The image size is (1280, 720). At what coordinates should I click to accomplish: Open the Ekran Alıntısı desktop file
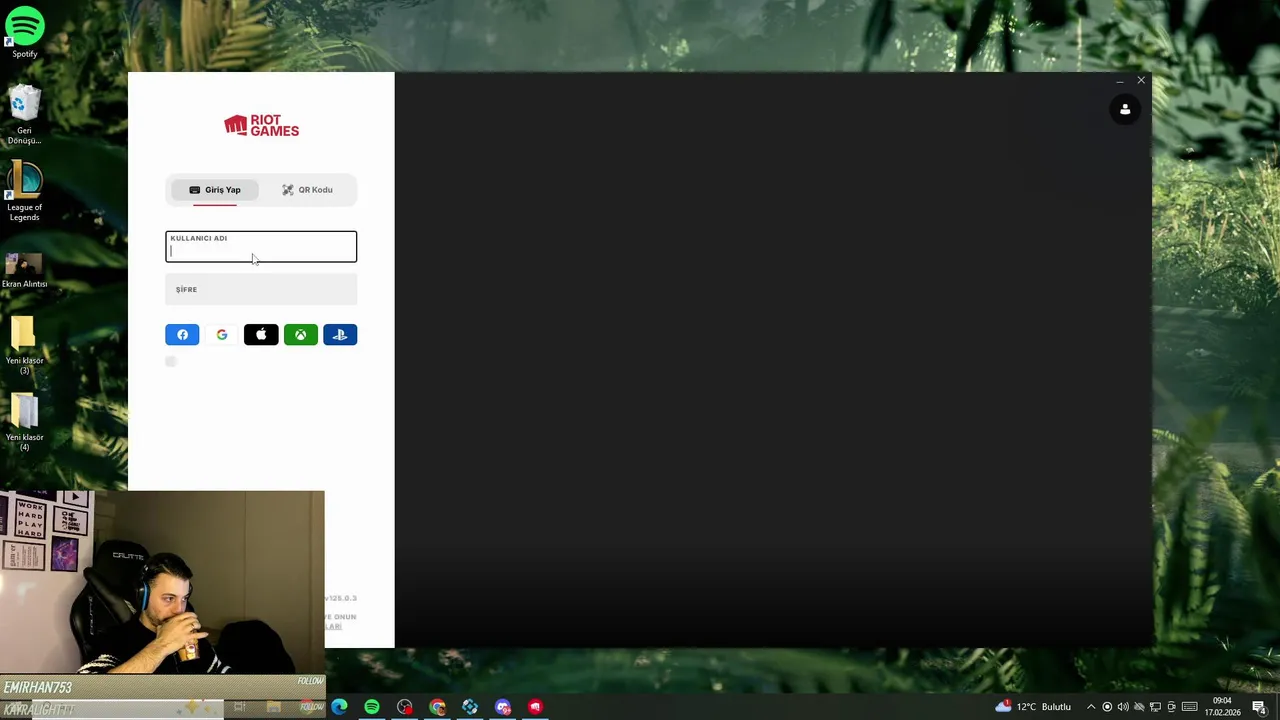pos(25,270)
